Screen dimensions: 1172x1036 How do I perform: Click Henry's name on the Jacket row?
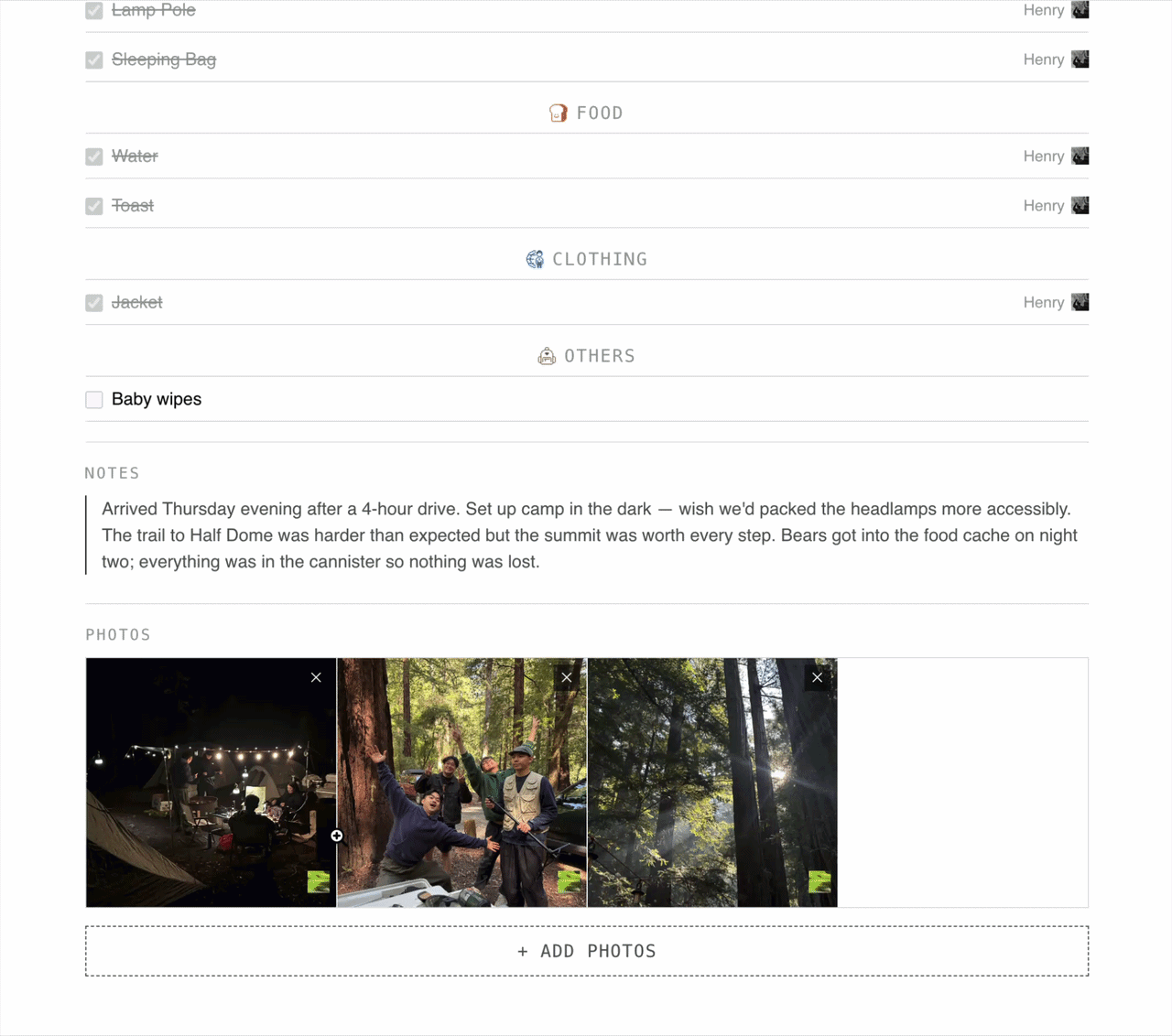click(x=1044, y=303)
